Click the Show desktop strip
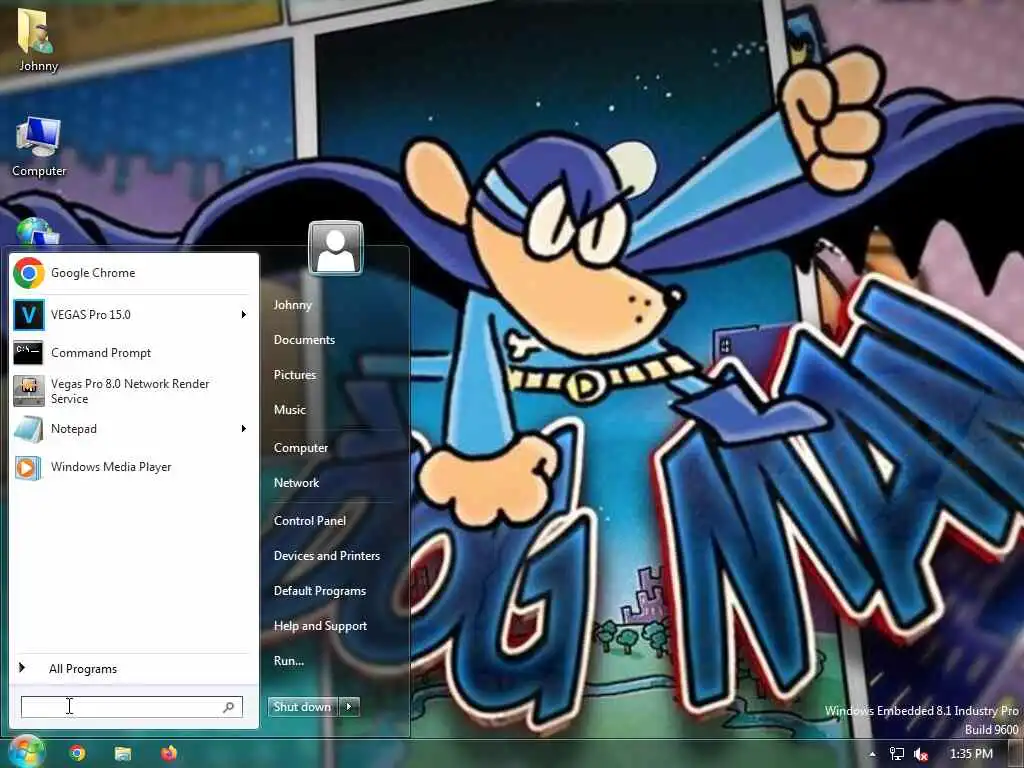The width and height of the screenshot is (1024, 768). point(1016,754)
